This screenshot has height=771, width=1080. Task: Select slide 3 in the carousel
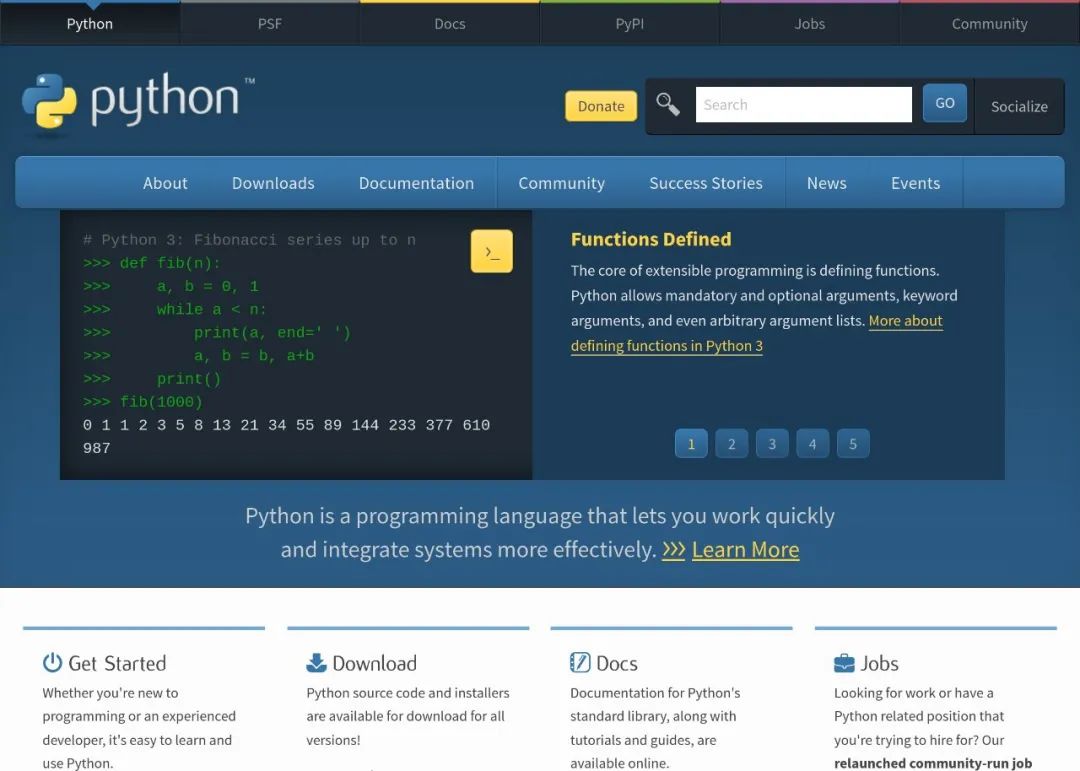coord(772,444)
